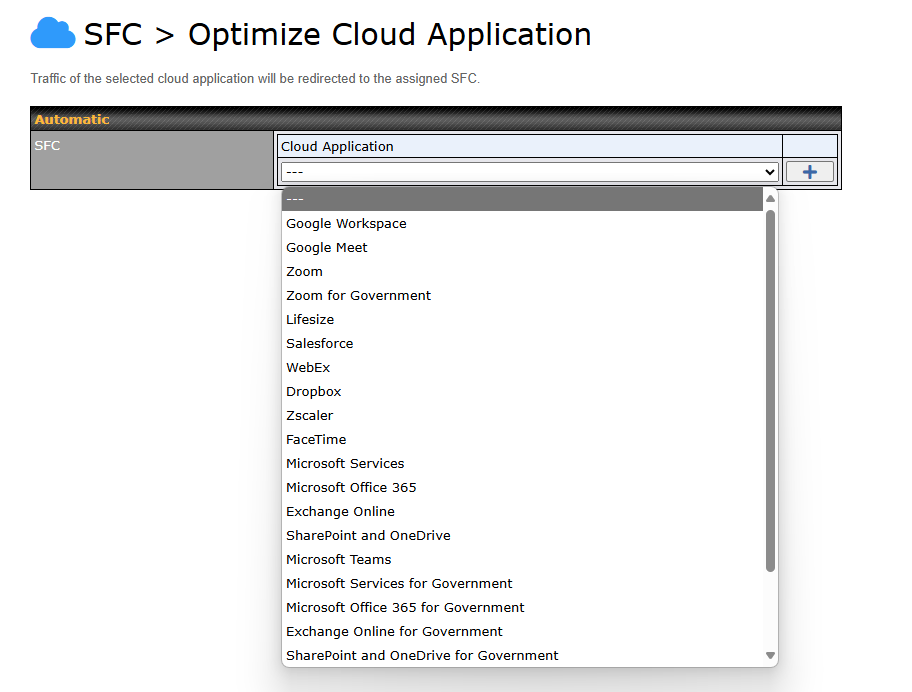Click the dropdown list scrollbar thumb
This screenshot has width=912, height=692.
pyautogui.click(x=771, y=391)
